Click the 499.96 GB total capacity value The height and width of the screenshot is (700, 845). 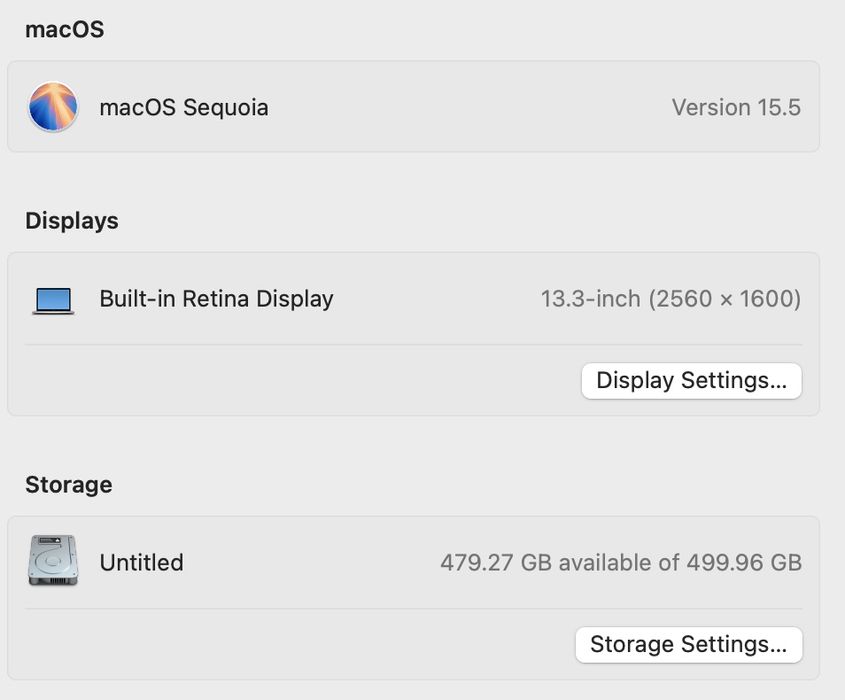pos(743,563)
